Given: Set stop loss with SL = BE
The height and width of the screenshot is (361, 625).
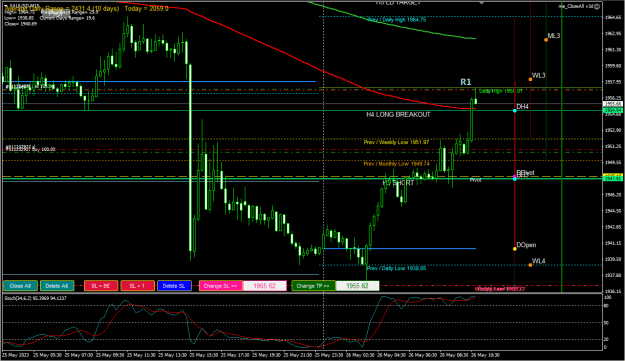Looking at the screenshot, I should coord(101,286).
